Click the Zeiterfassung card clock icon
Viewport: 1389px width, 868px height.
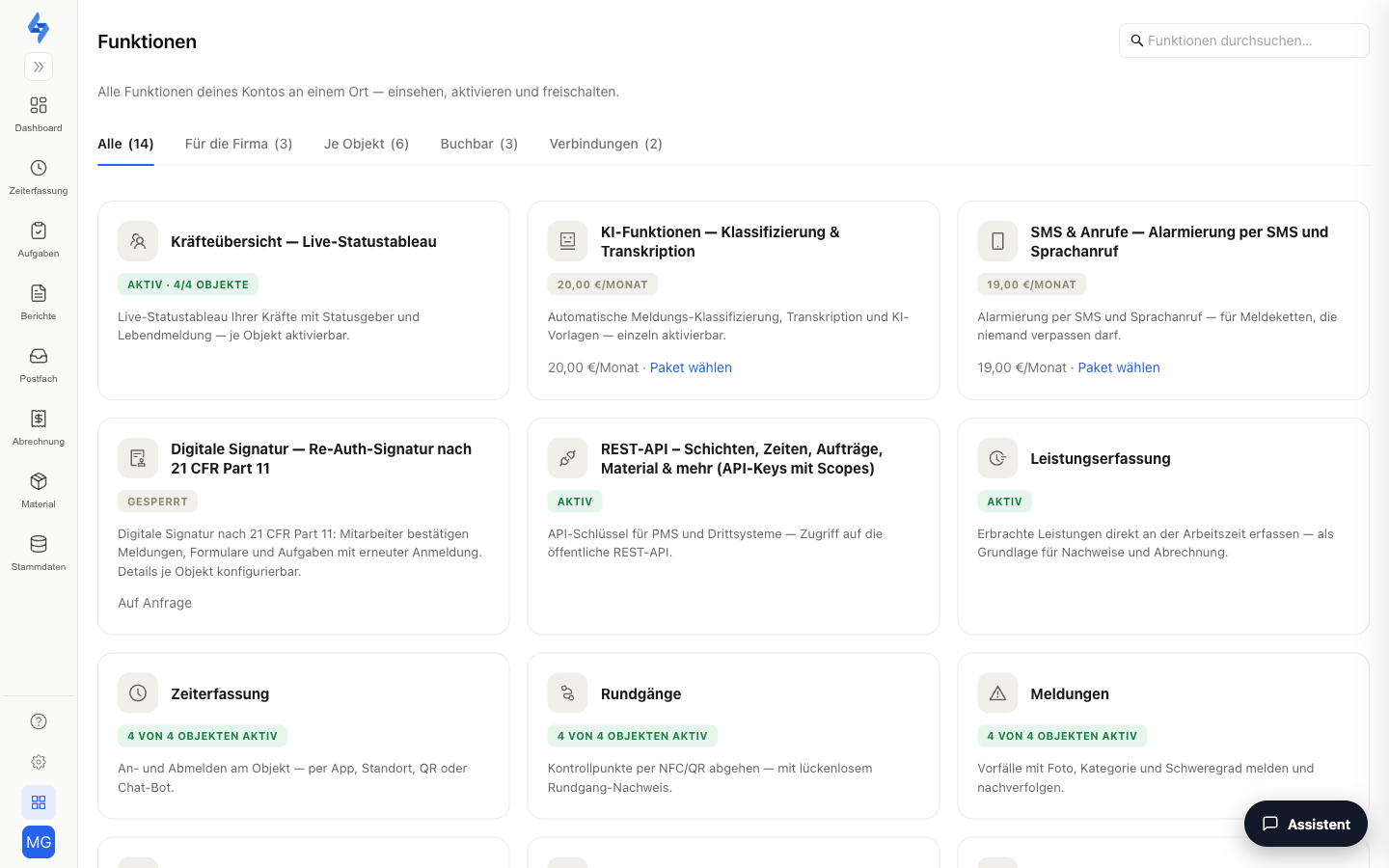pos(138,693)
